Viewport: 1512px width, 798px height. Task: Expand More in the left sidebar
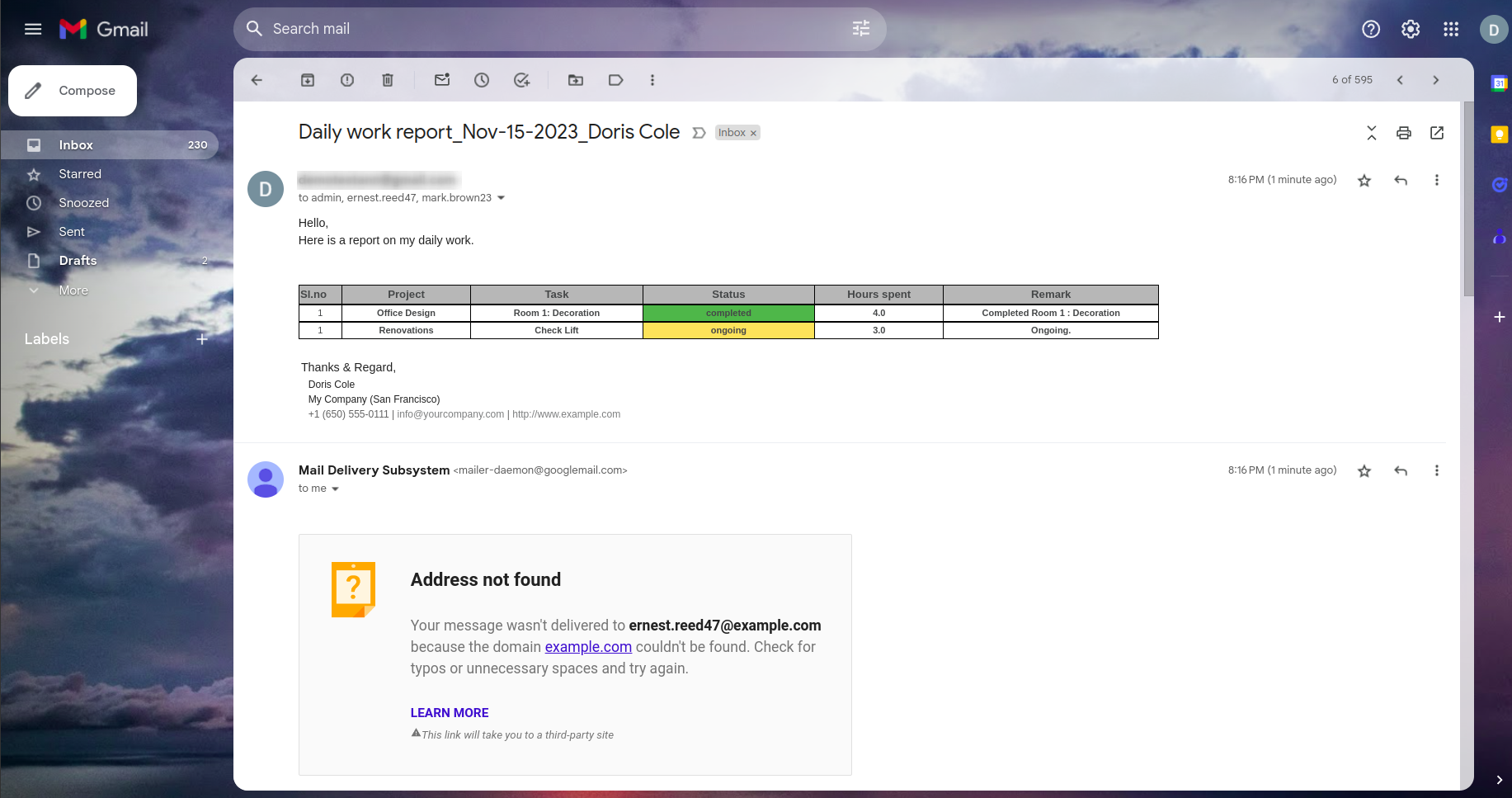[x=73, y=290]
